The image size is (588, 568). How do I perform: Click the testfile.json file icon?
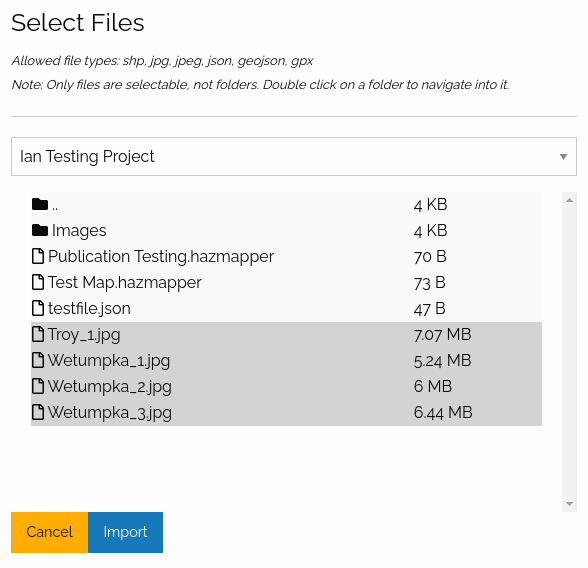pyautogui.click(x=38, y=308)
